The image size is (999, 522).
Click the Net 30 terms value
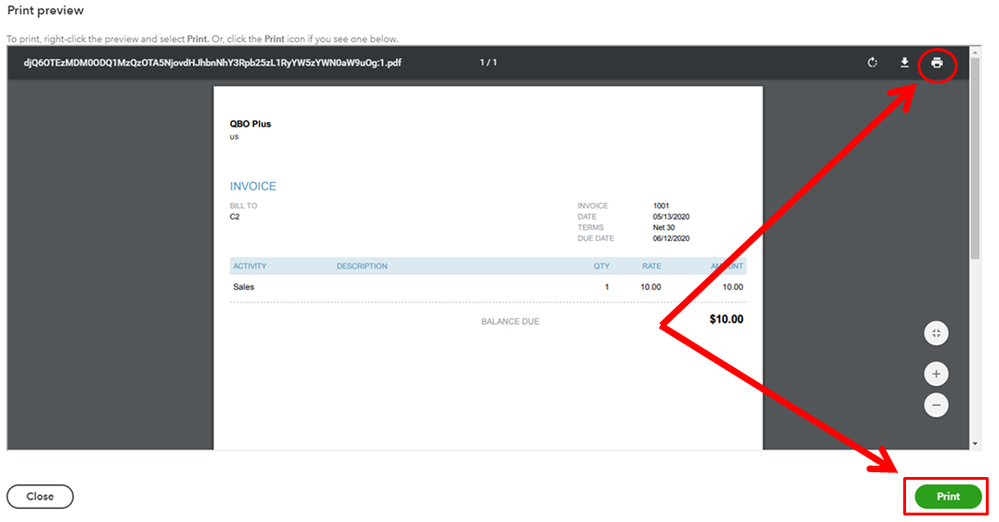664,228
